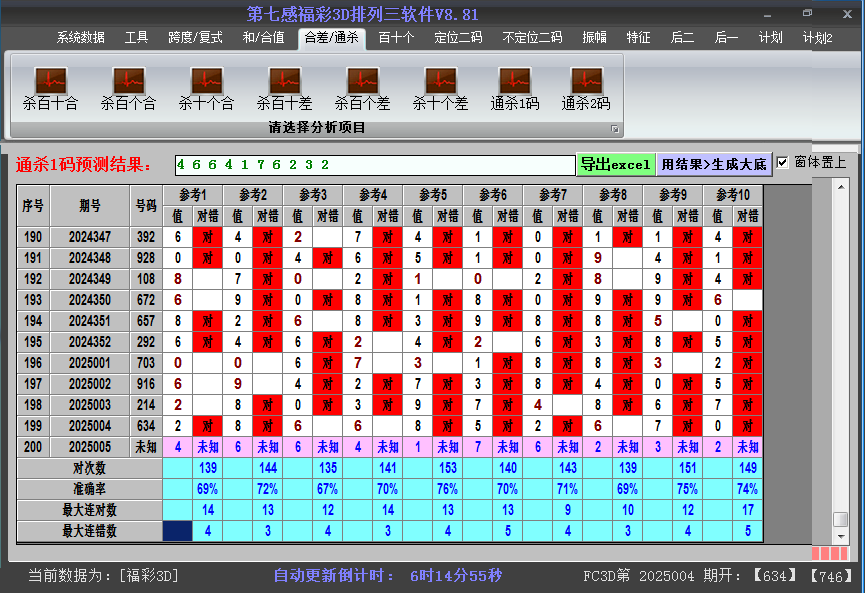Image resolution: width=865 pixels, height=593 pixels.
Task: Click the prediction result text field
Action: pos(375,165)
